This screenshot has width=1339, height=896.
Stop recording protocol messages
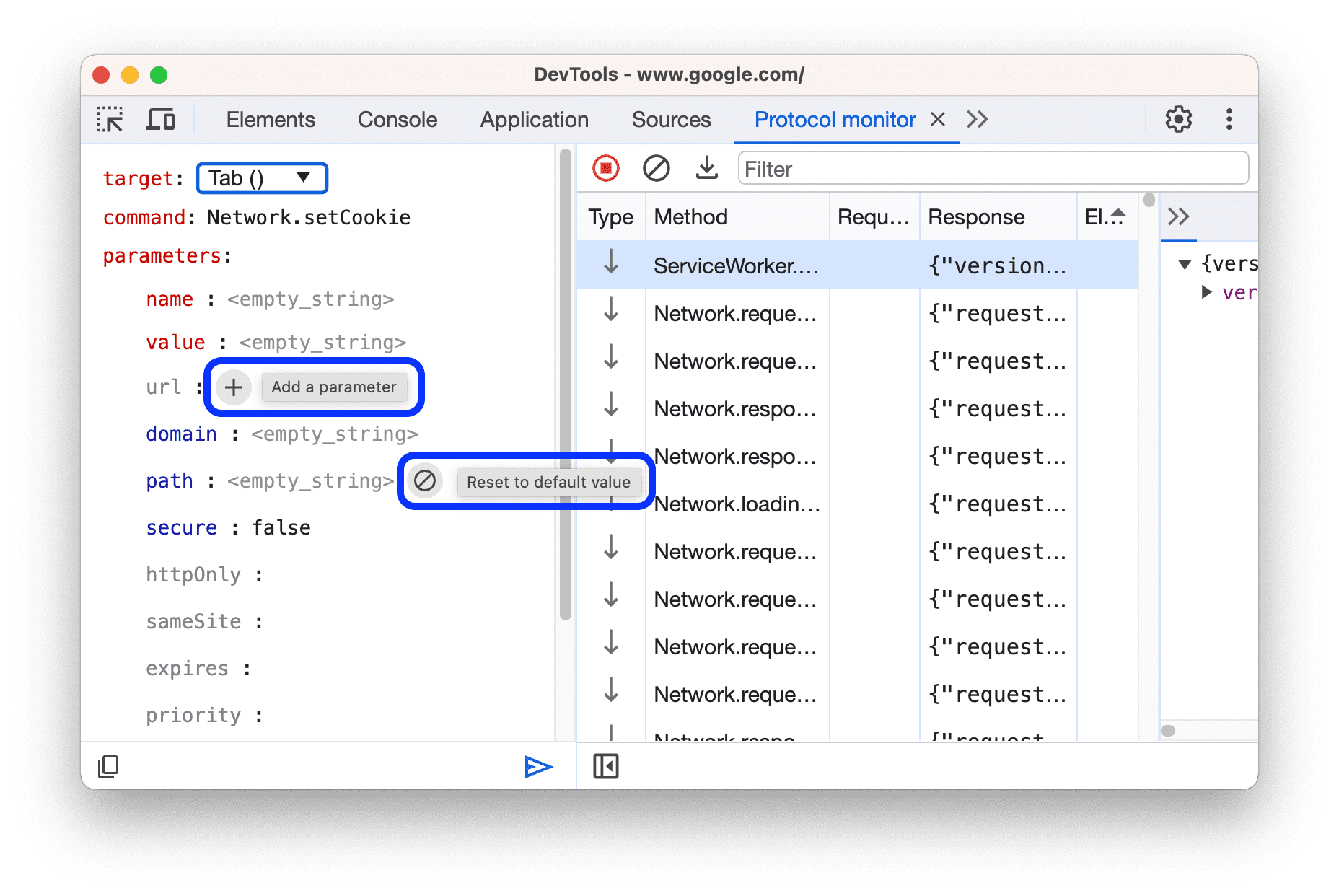[x=606, y=168]
